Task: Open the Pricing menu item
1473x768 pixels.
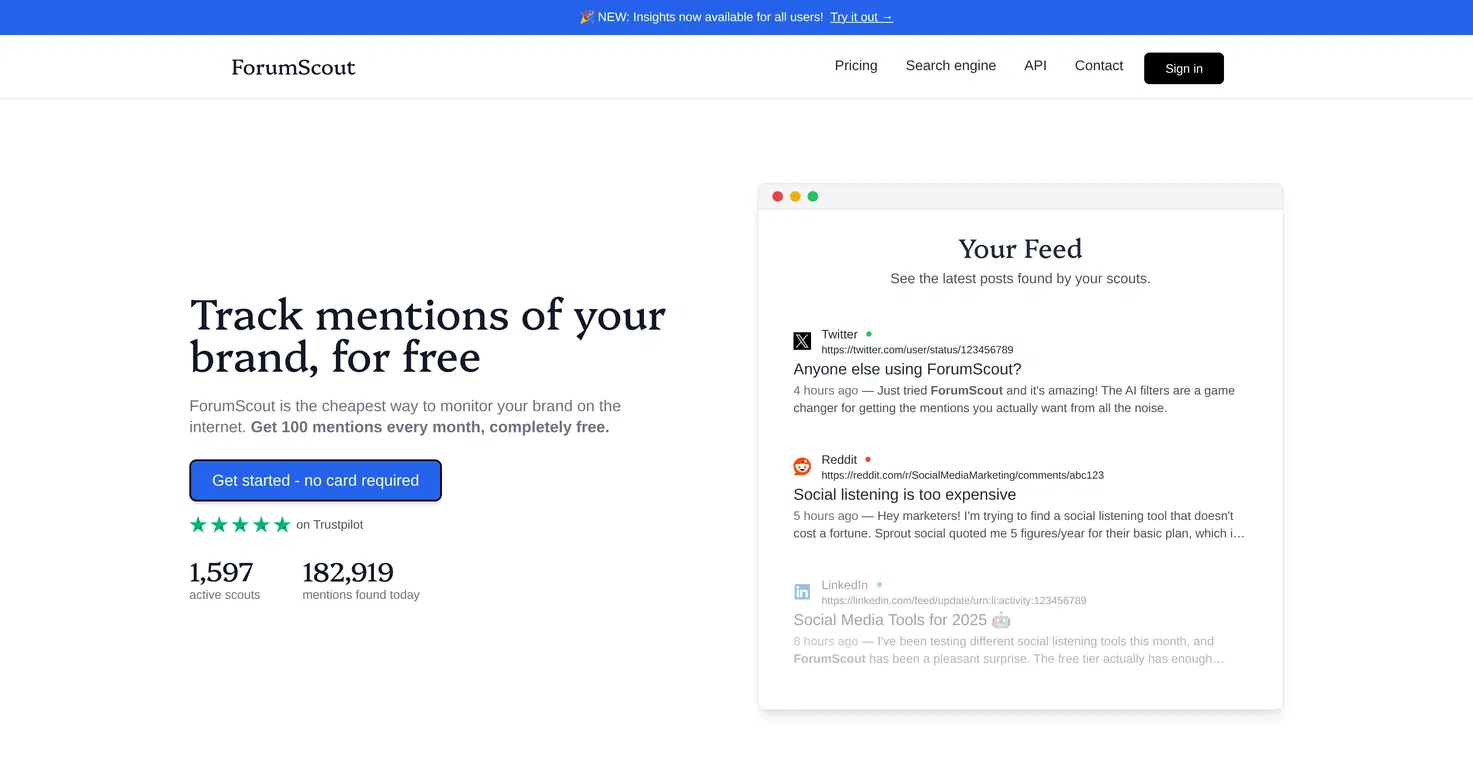Action: [856, 65]
